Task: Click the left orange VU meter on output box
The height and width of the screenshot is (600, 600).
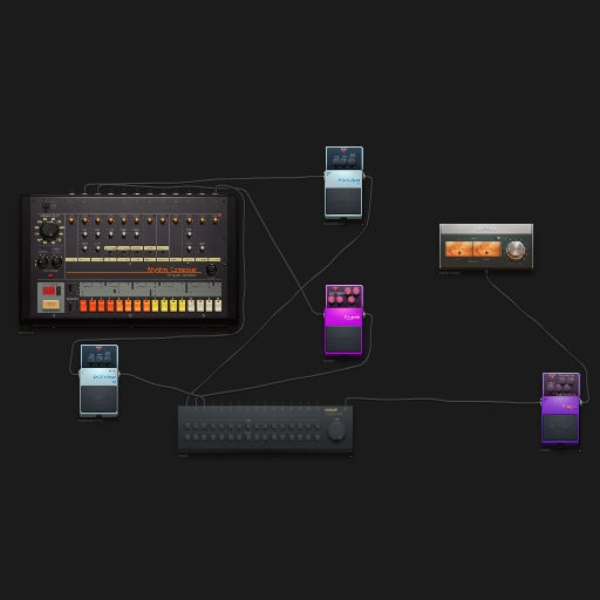Action: coord(458,249)
